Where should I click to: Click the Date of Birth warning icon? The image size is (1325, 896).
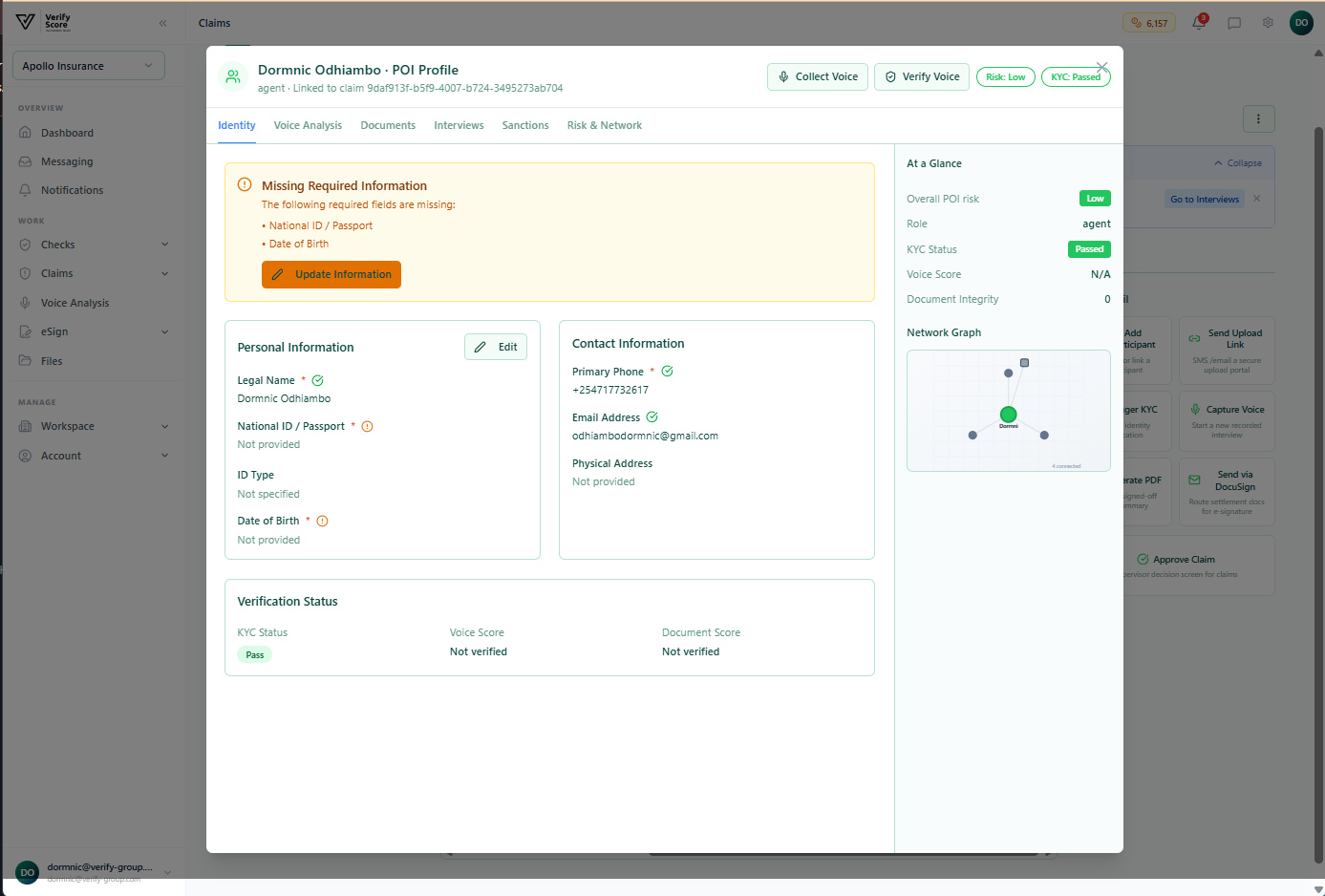[322, 521]
